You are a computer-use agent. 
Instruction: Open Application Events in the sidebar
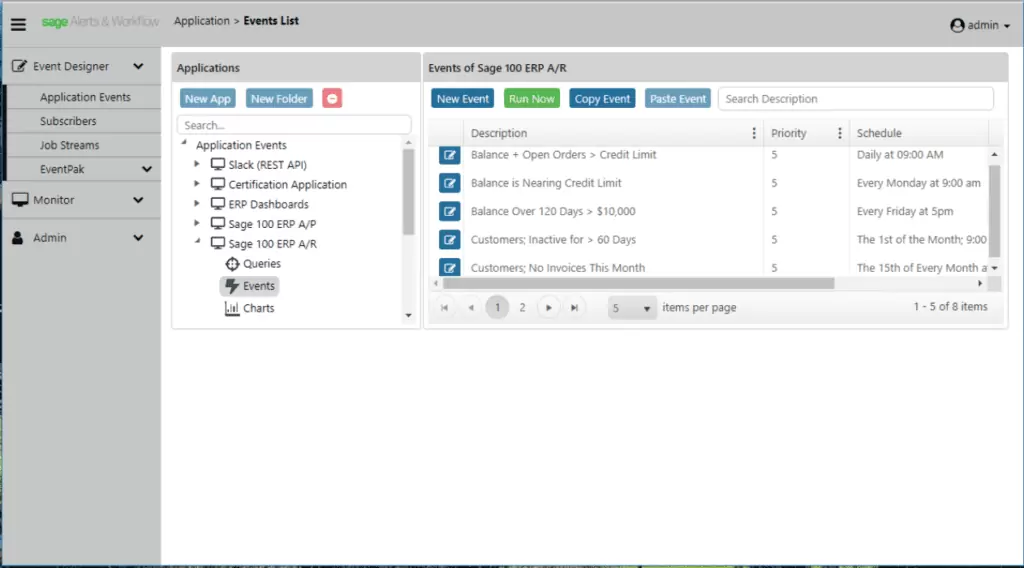coord(85,97)
